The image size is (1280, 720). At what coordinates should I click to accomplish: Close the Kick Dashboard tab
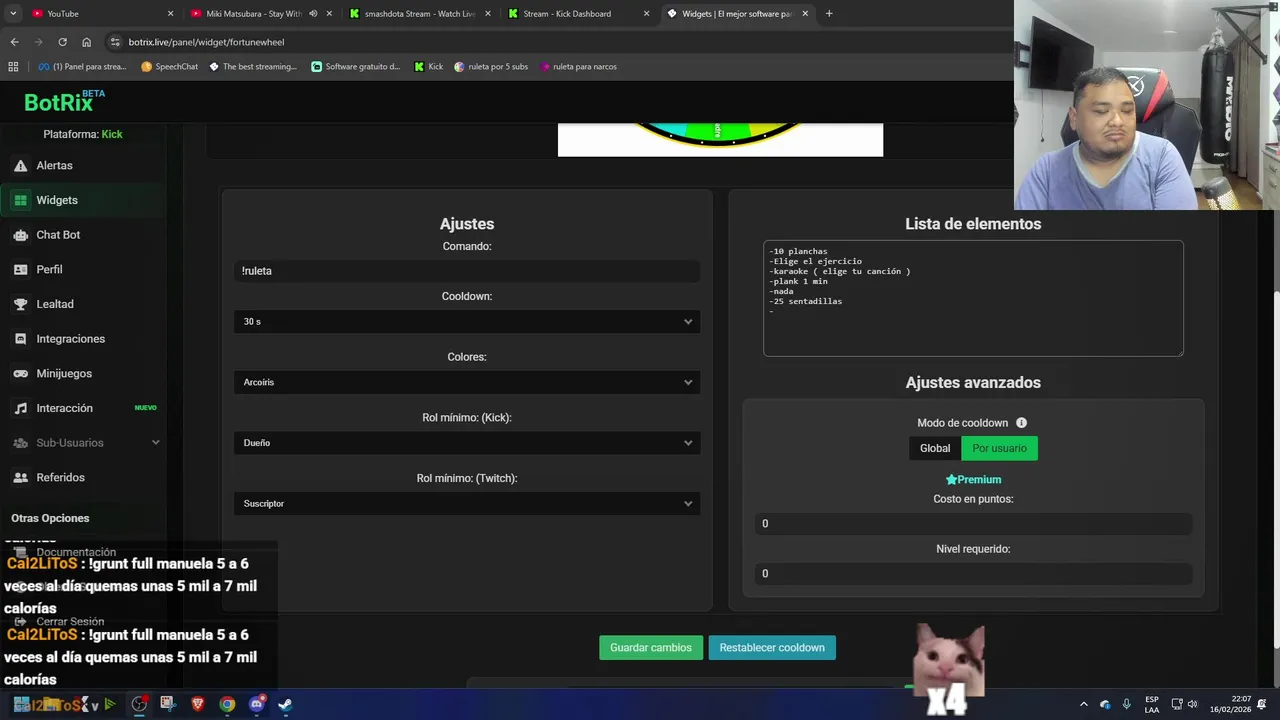(646, 14)
